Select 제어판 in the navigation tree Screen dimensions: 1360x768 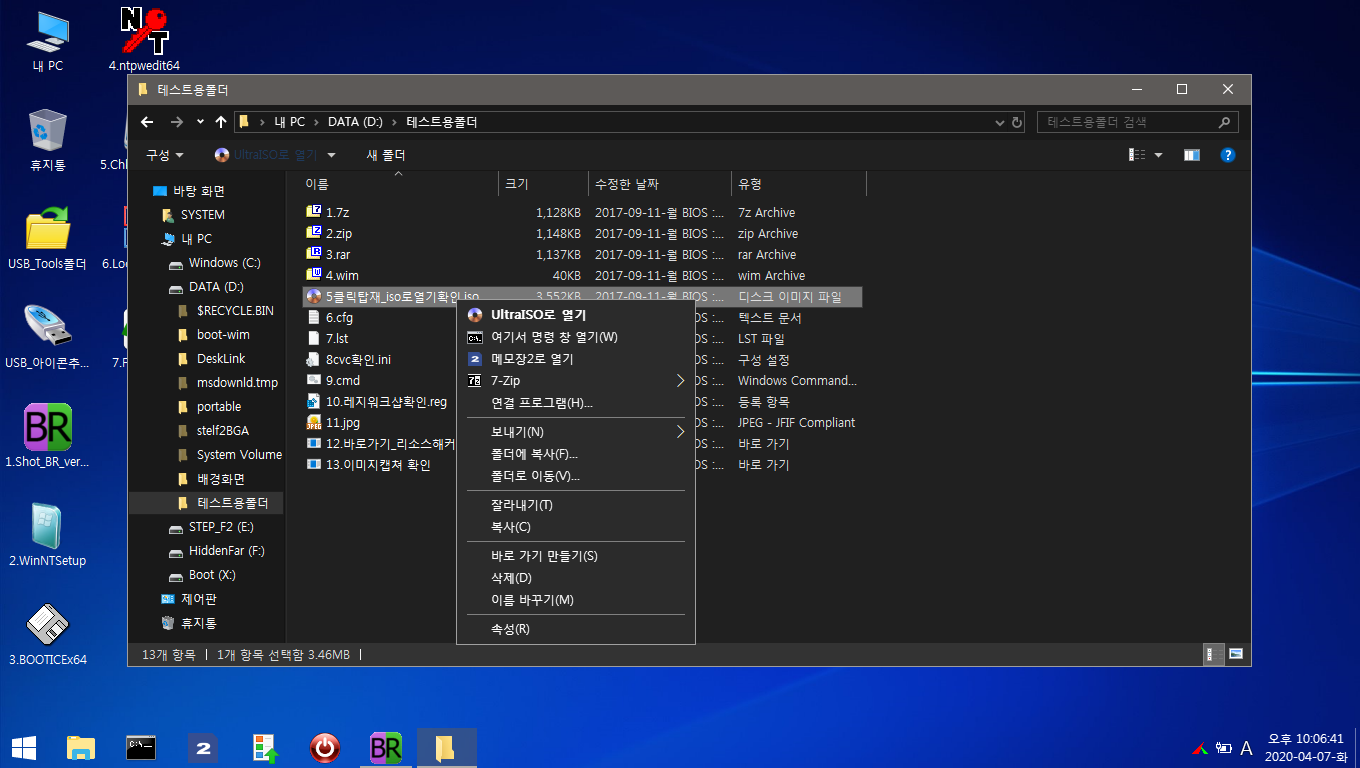point(198,599)
